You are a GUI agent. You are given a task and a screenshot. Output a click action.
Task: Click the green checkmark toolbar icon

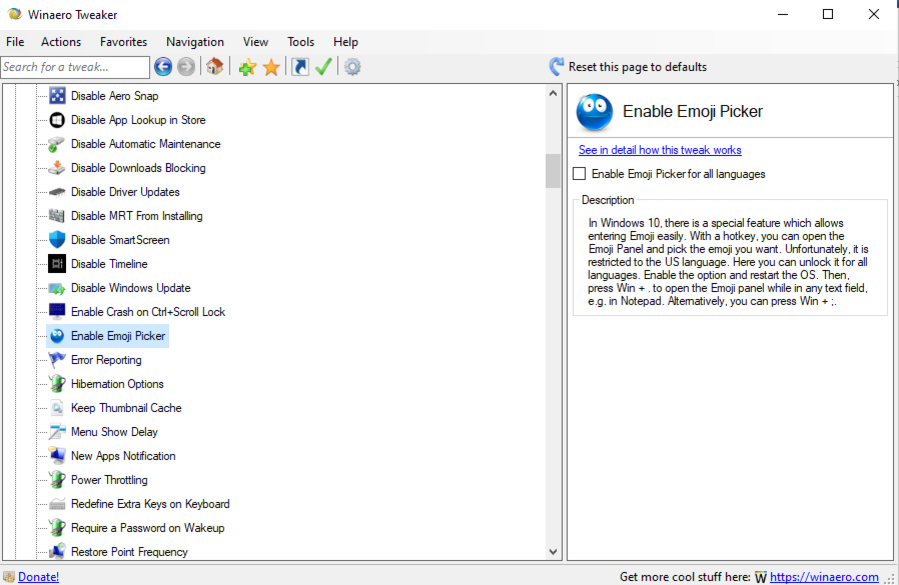[323, 67]
